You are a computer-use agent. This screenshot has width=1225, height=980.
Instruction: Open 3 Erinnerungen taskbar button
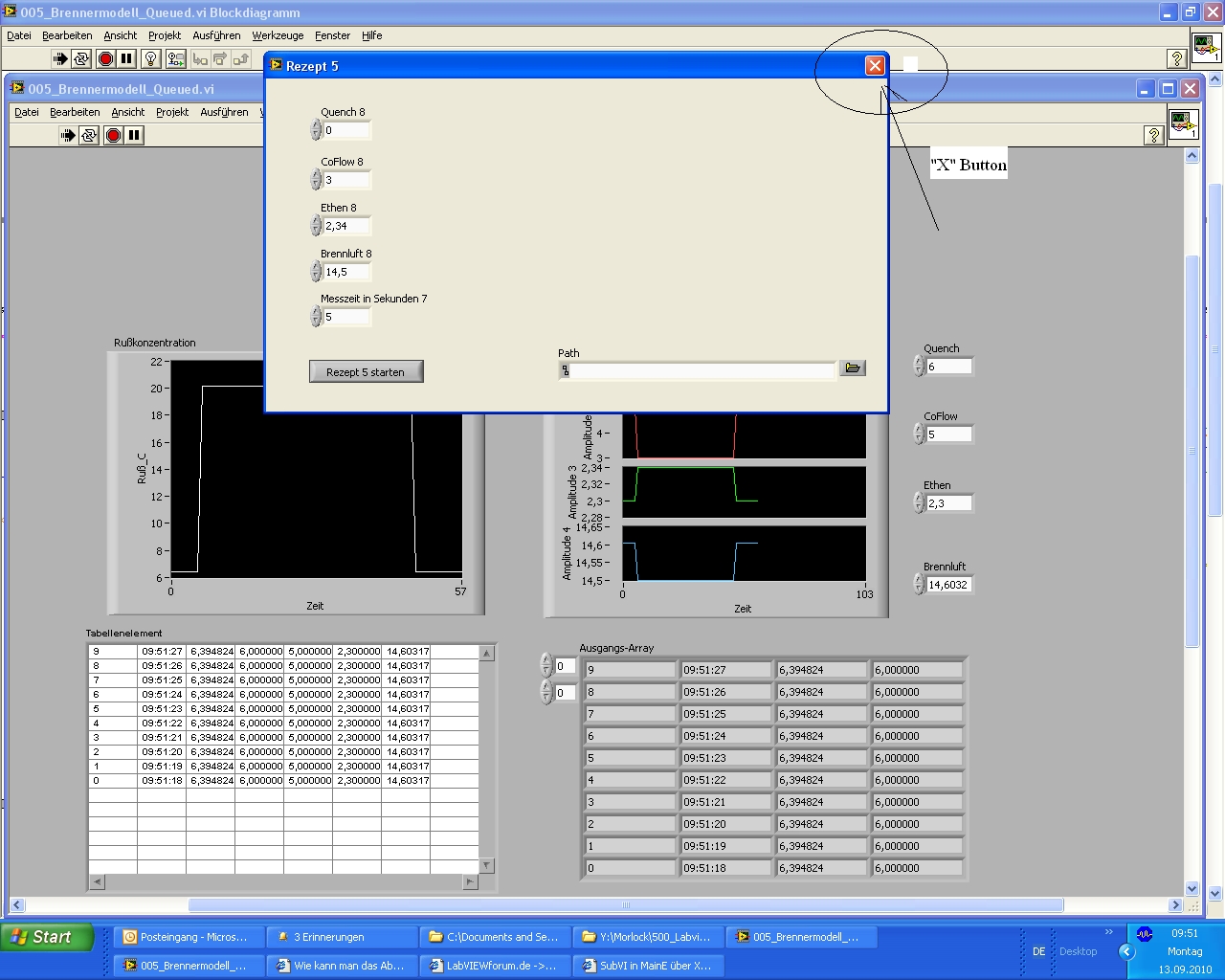point(342,937)
